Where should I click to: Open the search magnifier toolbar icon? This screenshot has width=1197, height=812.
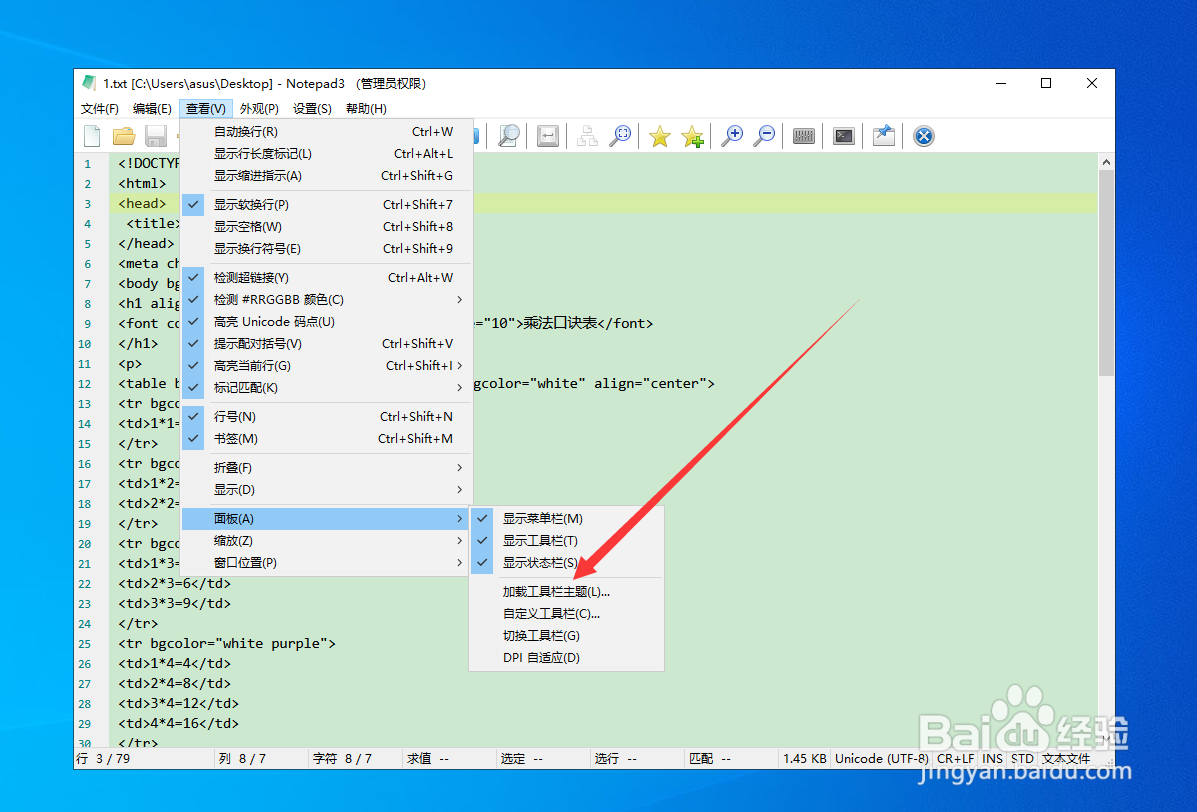(508, 135)
